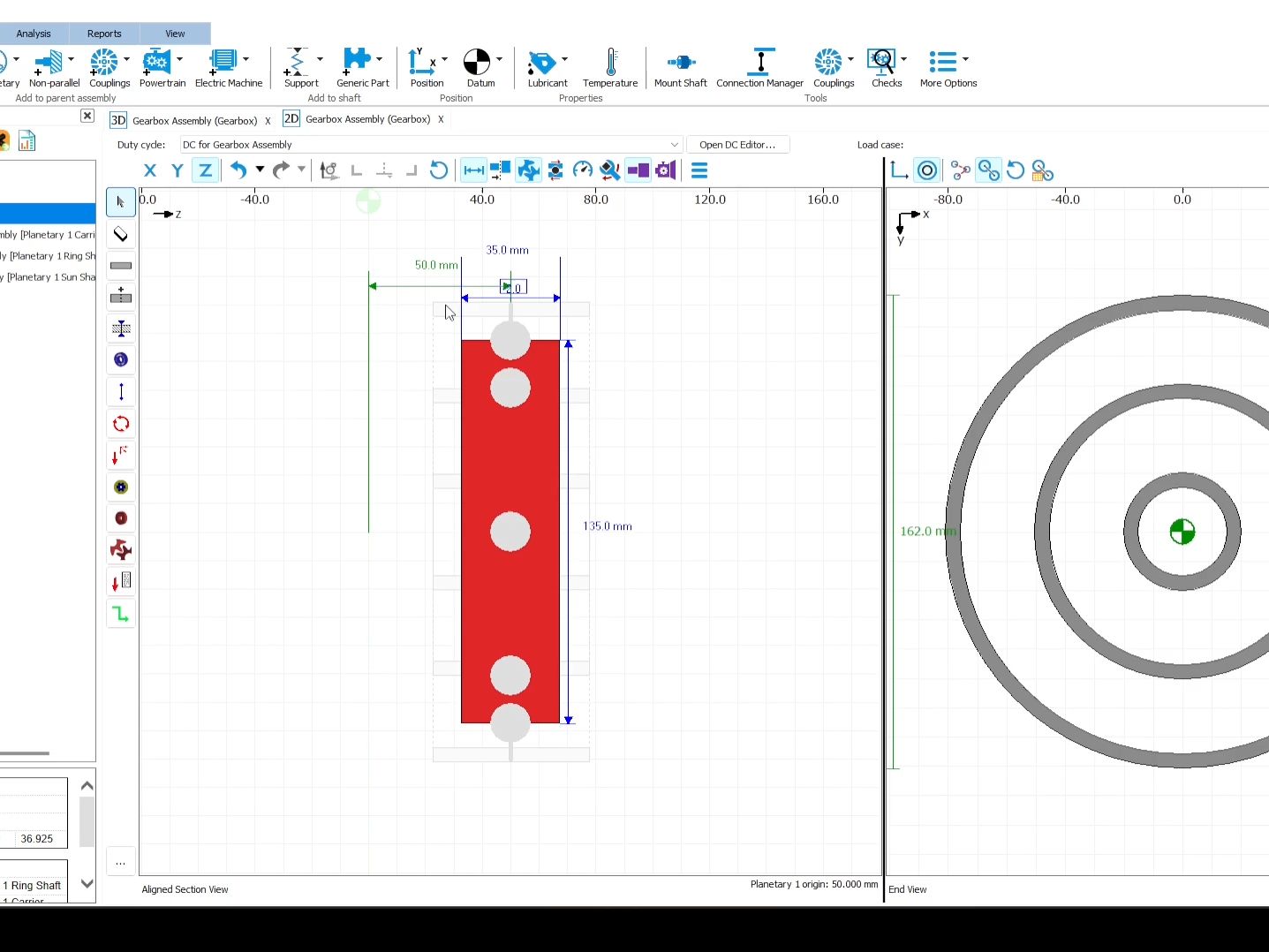The width and height of the screenshot is (1269, 952).
Task: Click the green datum marker in End View
Action: point(1182,532)
